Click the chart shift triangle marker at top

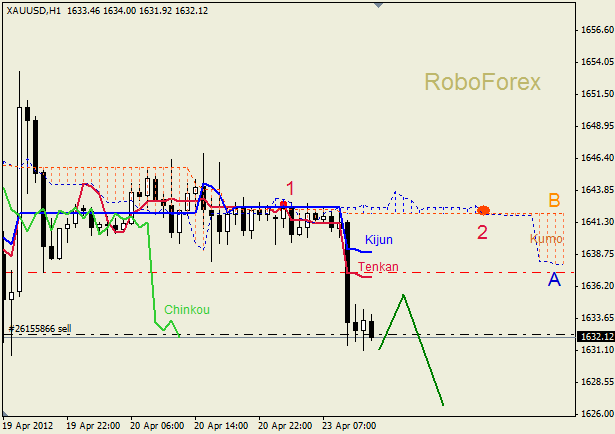[378, 5]
